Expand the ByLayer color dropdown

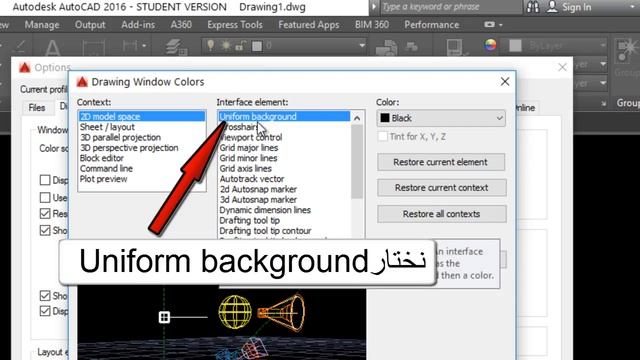tap(603, 45)
